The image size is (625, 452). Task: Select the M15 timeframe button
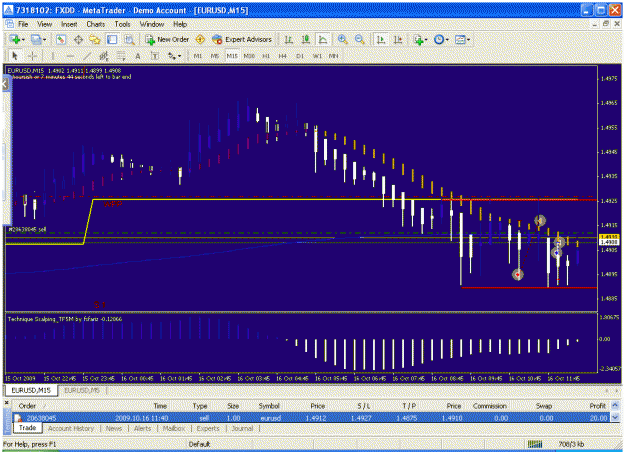pos(232,56)
